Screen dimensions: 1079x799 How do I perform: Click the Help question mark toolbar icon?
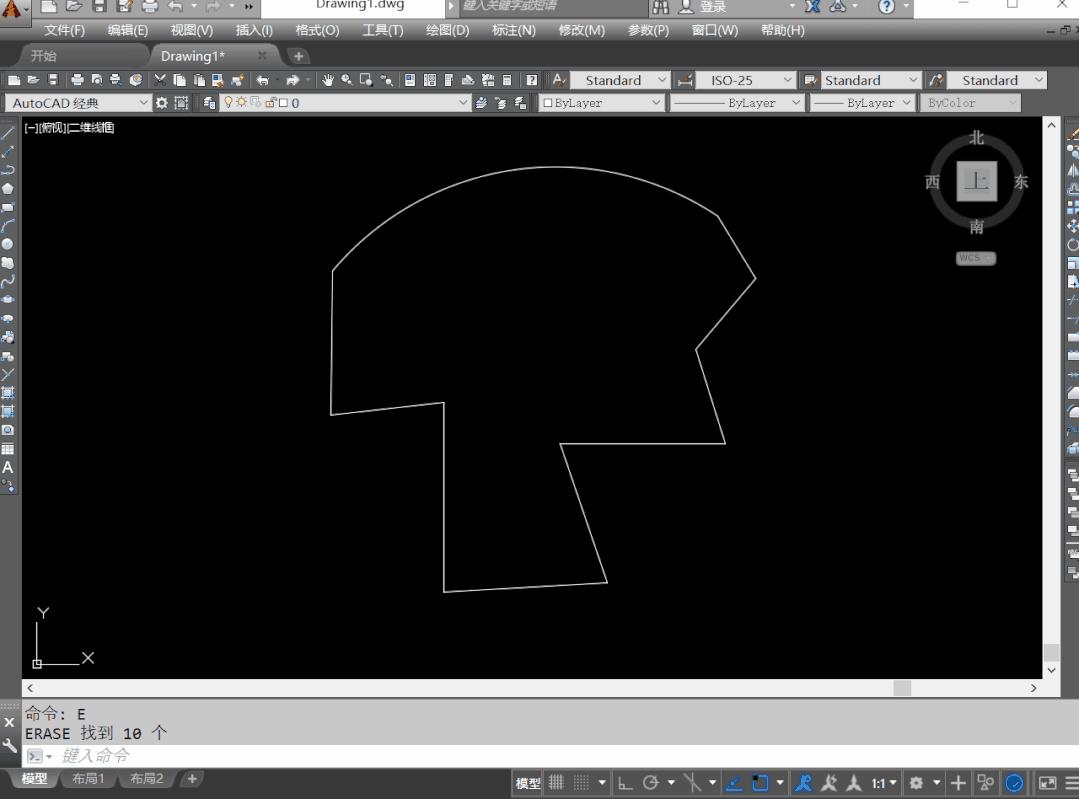pyautogui.click(x=531, y=80)
